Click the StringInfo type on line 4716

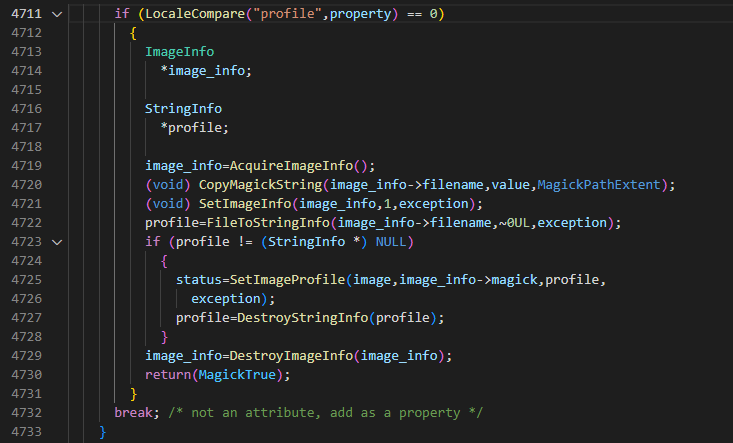(x=183, y=109)
